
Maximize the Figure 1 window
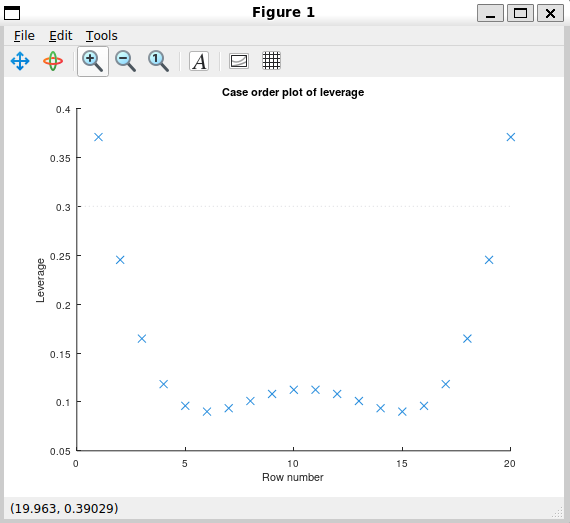(520, 13)
